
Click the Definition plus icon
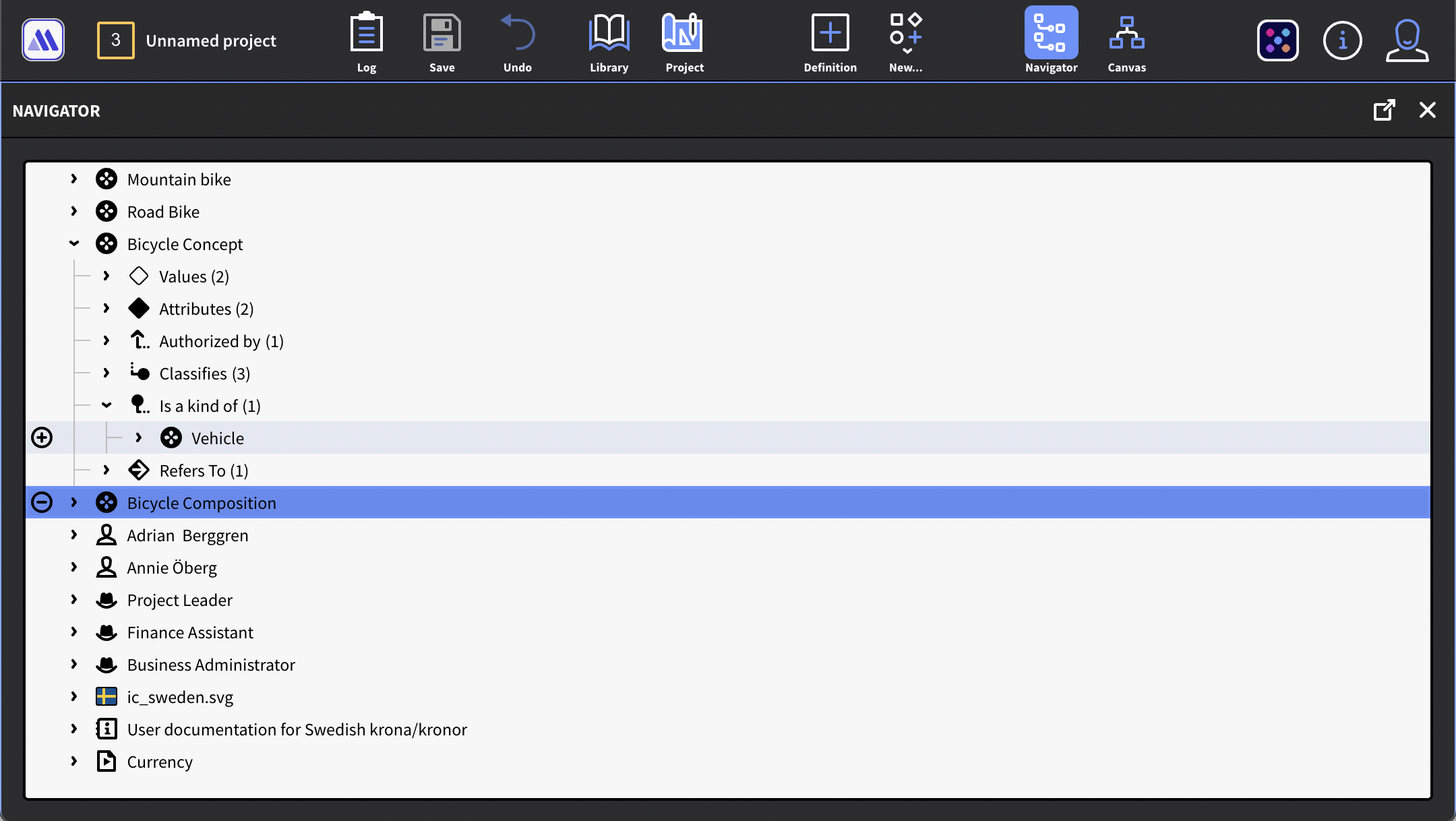[830, 34]
